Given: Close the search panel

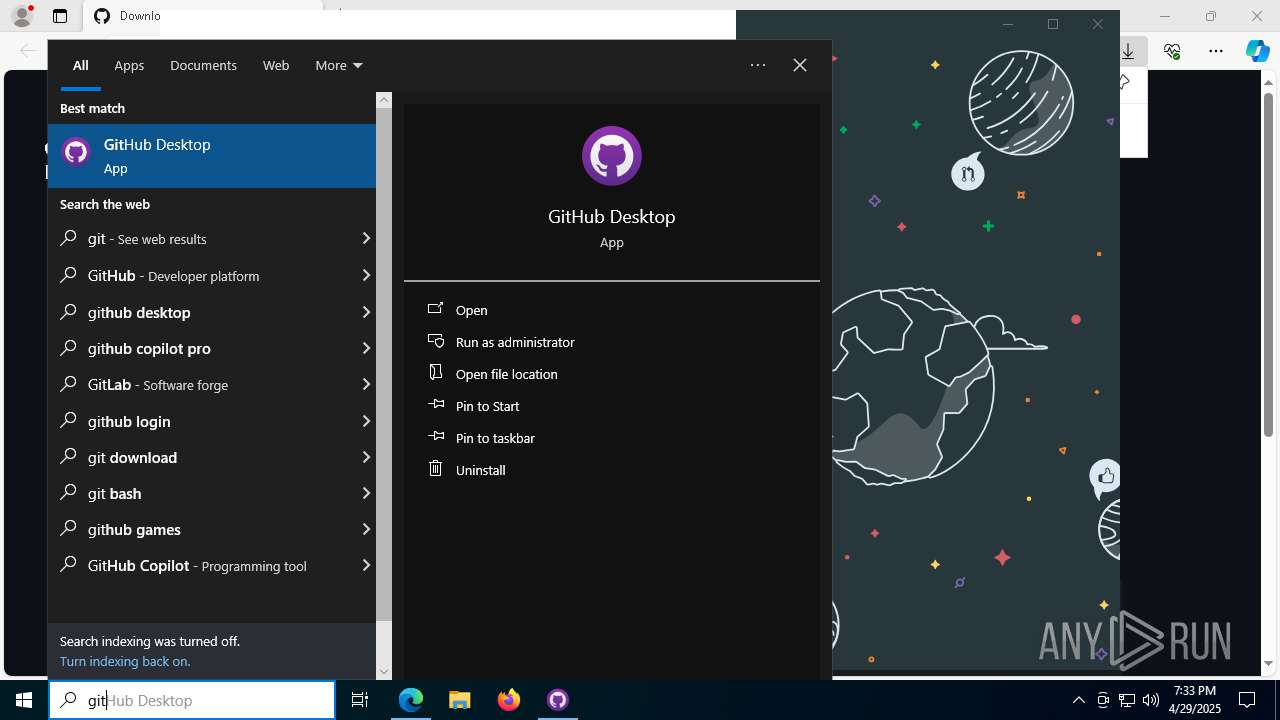Looking at the screenshot, I should coord(800,65).
